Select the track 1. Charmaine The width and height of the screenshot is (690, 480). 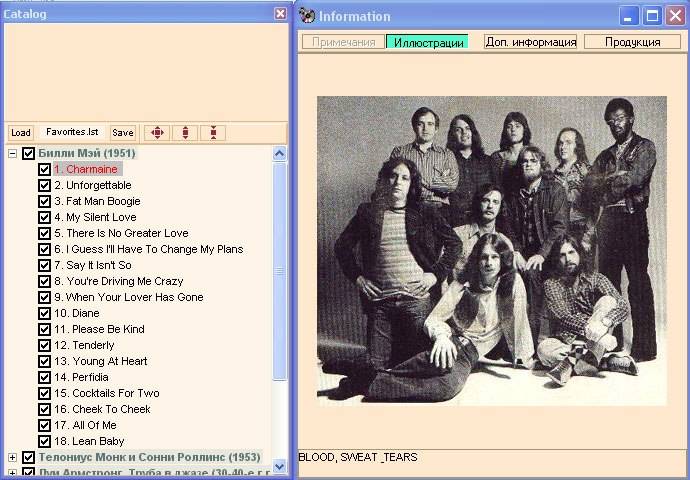86,169
